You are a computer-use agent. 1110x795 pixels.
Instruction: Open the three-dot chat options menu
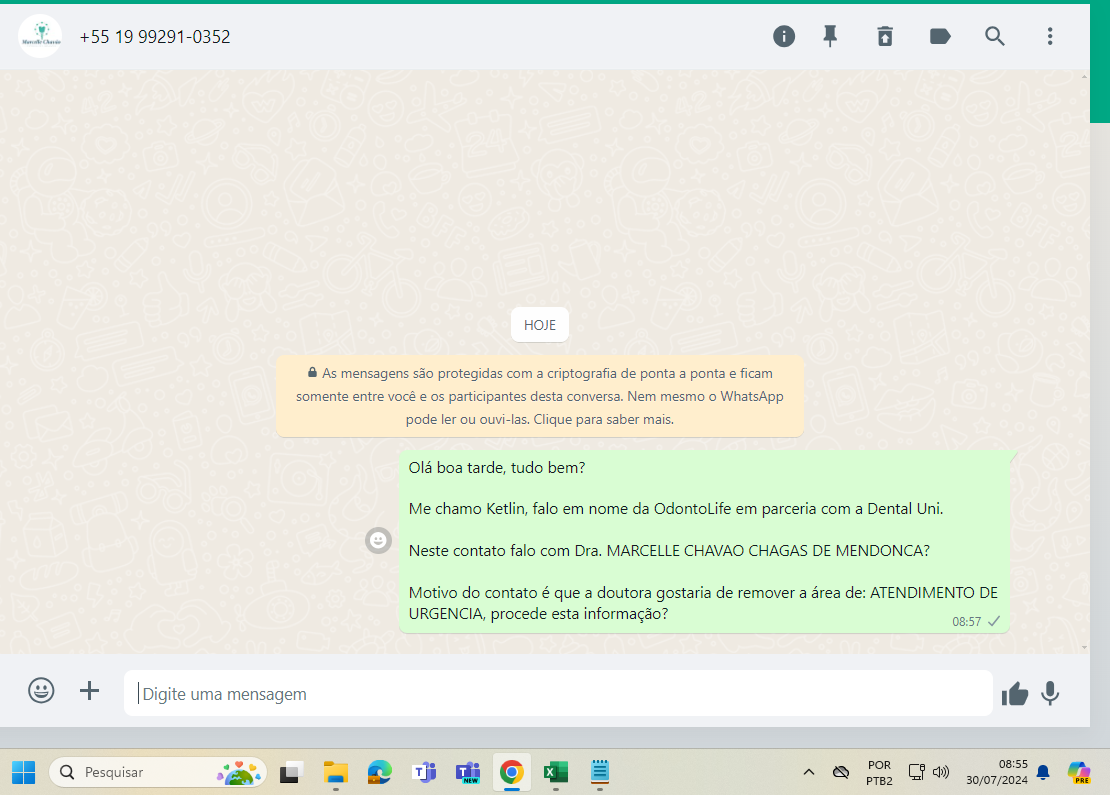1050,36
